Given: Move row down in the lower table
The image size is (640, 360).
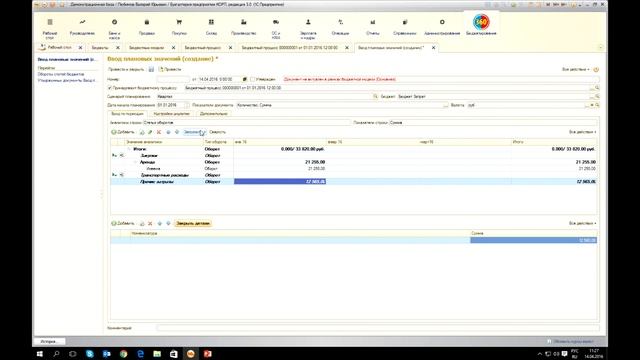Looking at the screenshot, I should (168, 224).
